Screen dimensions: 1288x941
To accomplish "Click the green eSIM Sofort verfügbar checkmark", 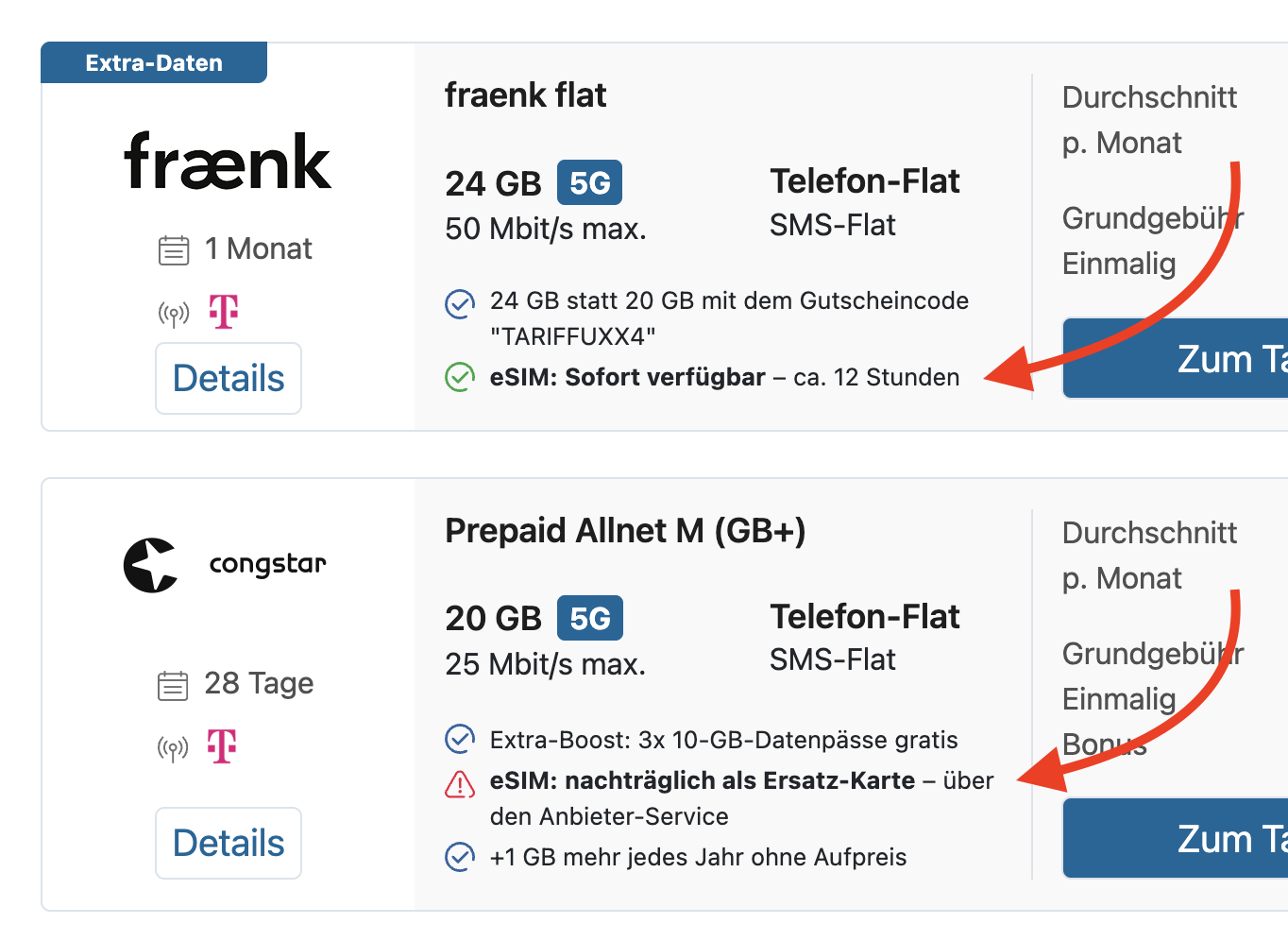I will (460, 377).
